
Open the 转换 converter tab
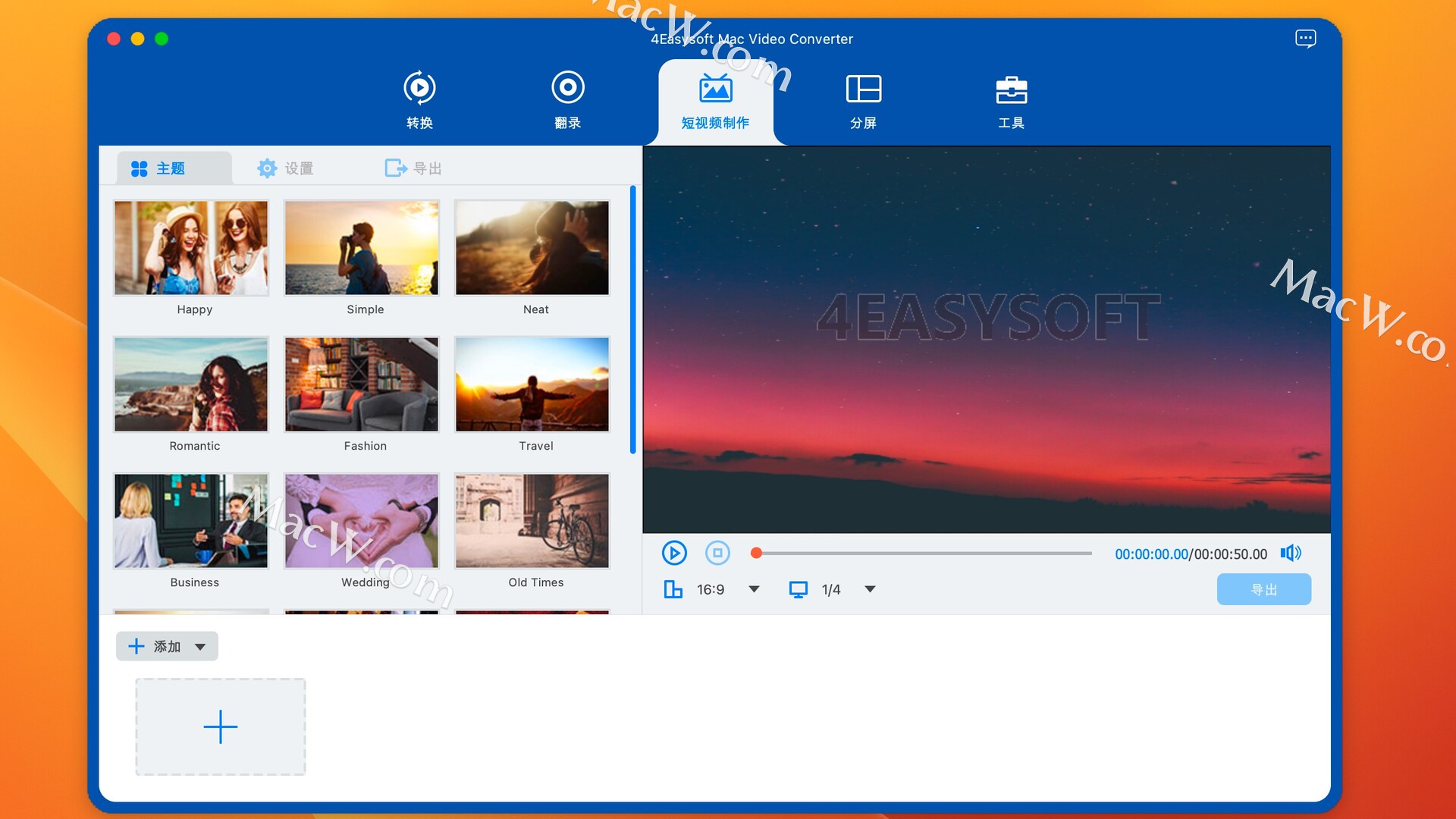pyautogui.click(x=419, y=100)
